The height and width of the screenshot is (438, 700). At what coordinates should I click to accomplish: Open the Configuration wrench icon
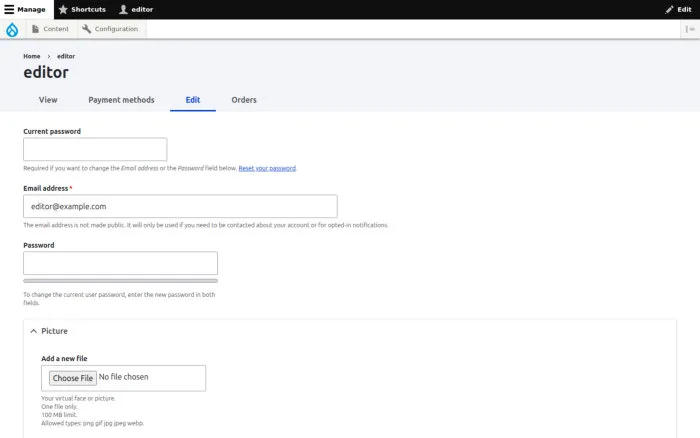[x=87, y=29]
